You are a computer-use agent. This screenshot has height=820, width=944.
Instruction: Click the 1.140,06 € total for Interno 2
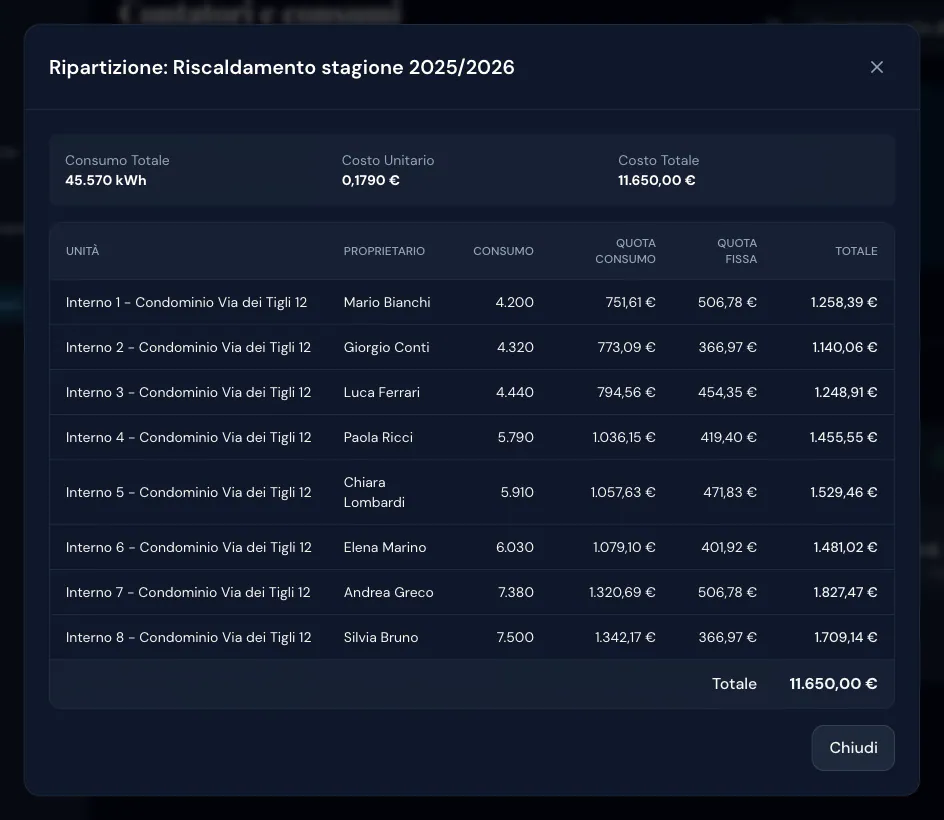coord(845,347)
